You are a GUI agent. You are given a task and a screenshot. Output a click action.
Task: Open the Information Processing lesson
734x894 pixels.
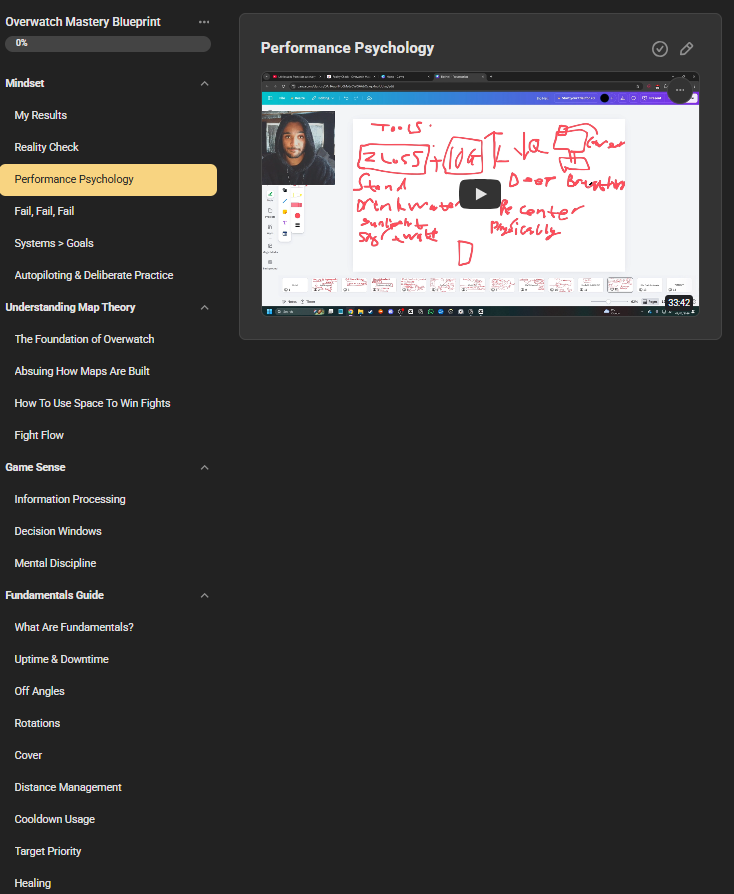pyautogui.click(x=108, y=499)
